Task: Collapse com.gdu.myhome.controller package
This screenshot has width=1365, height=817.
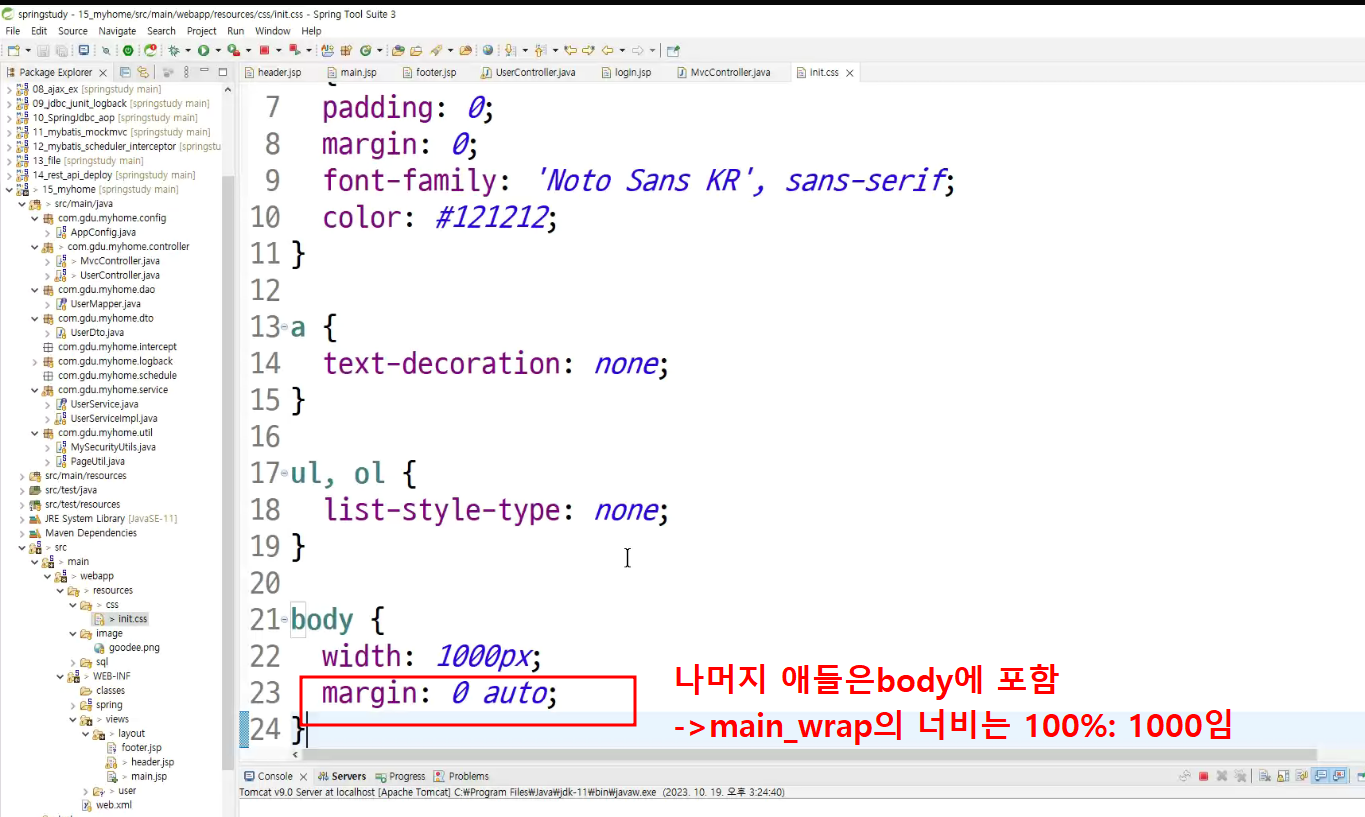Action: point(34,247)
